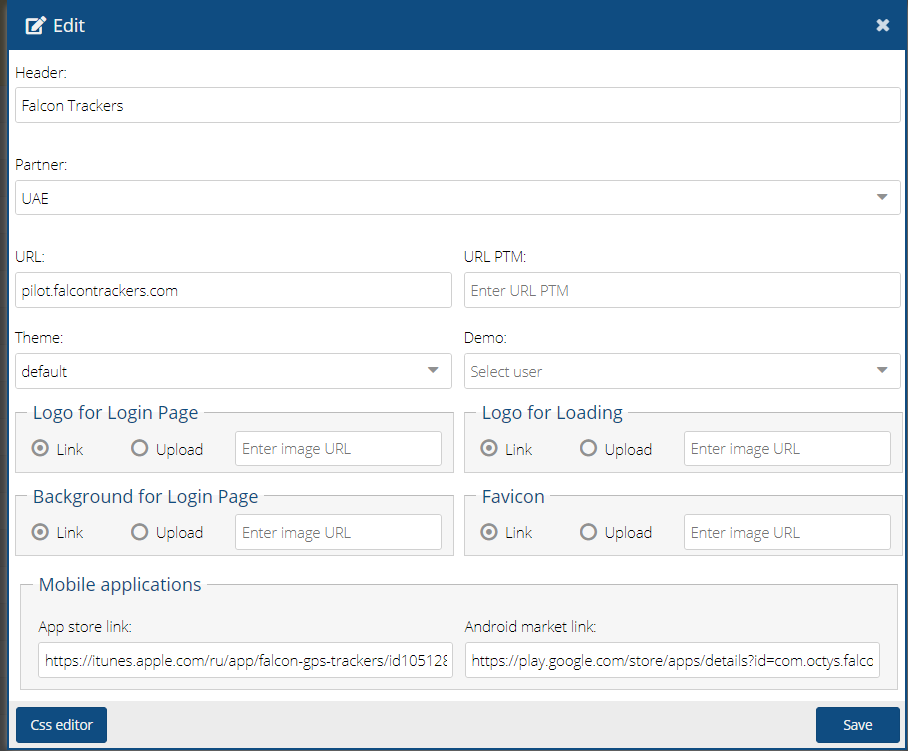Click the Header field with Falcon Trackers
Image resolution: width=908 pixels, height=751 pixels.
pyautogui.click(x=457, y=105)
